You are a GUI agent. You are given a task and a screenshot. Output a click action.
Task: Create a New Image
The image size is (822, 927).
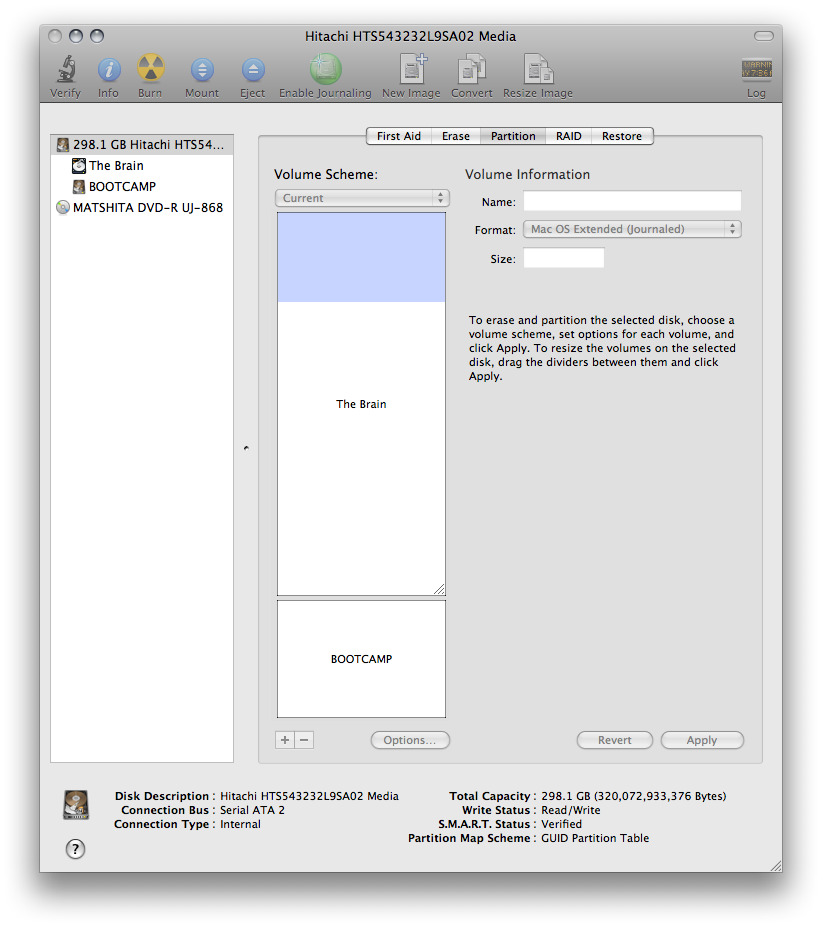411,70
